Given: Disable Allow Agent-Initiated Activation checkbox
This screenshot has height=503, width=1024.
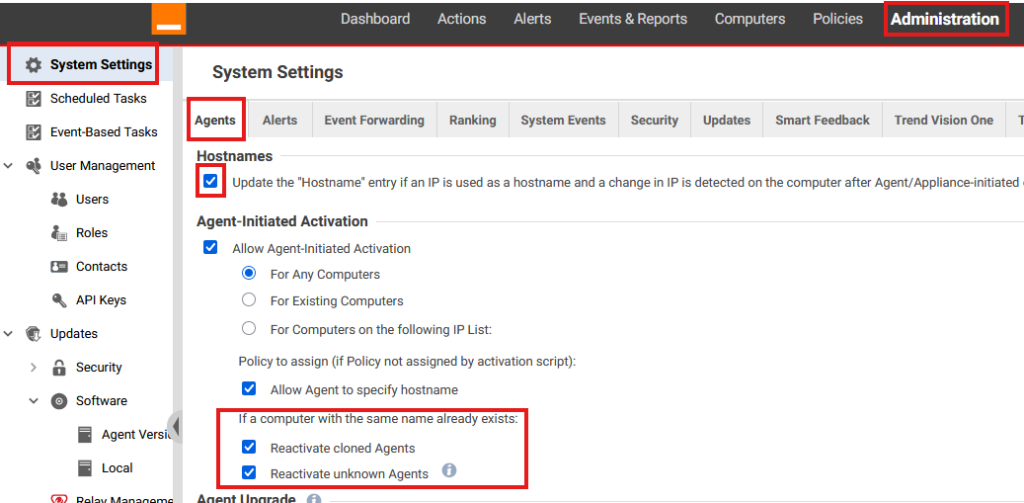Looking at the screenshot, I should [x=210, y=248].
